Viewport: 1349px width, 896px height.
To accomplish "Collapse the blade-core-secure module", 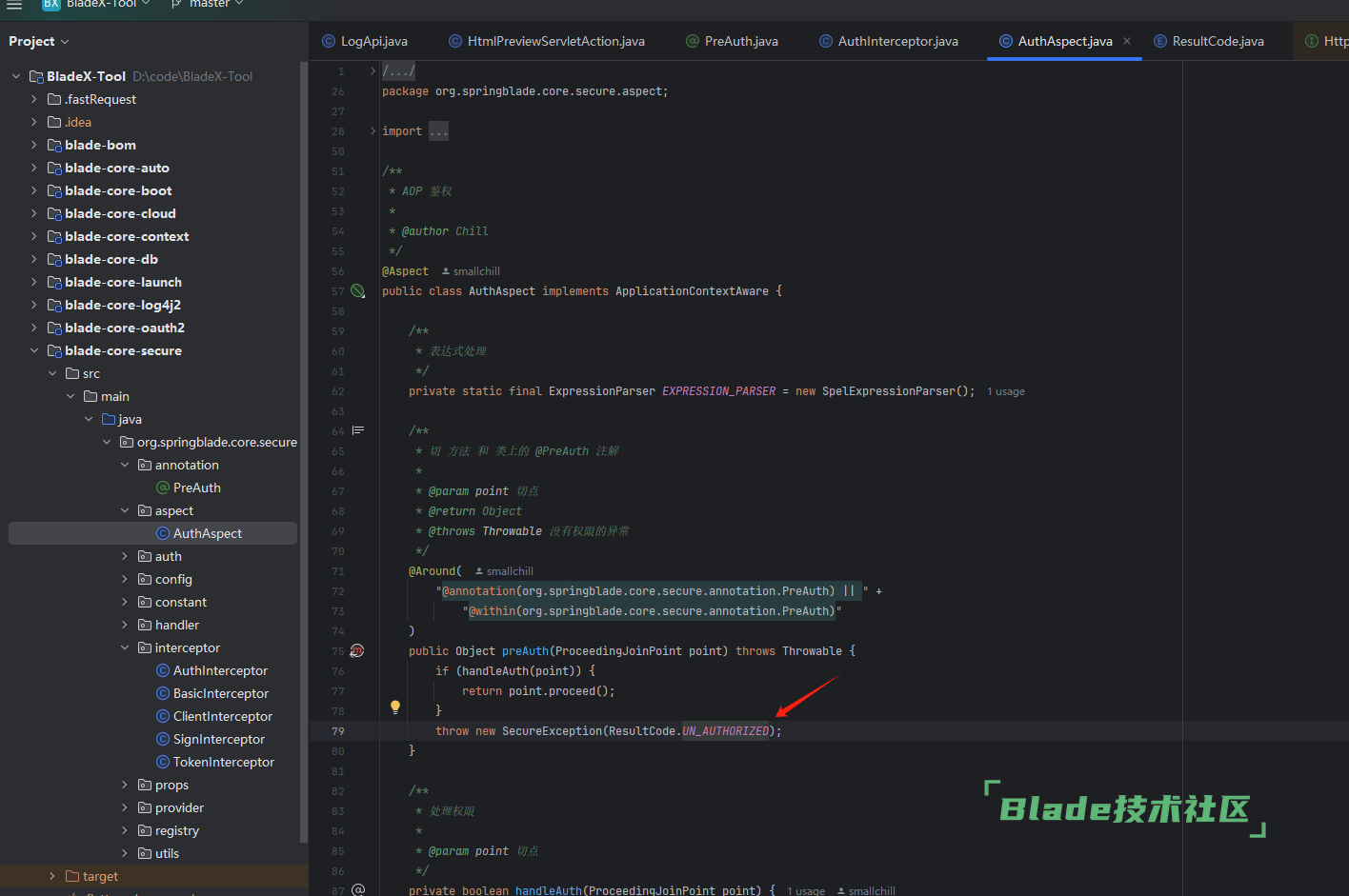I will (x=34, y=350).
